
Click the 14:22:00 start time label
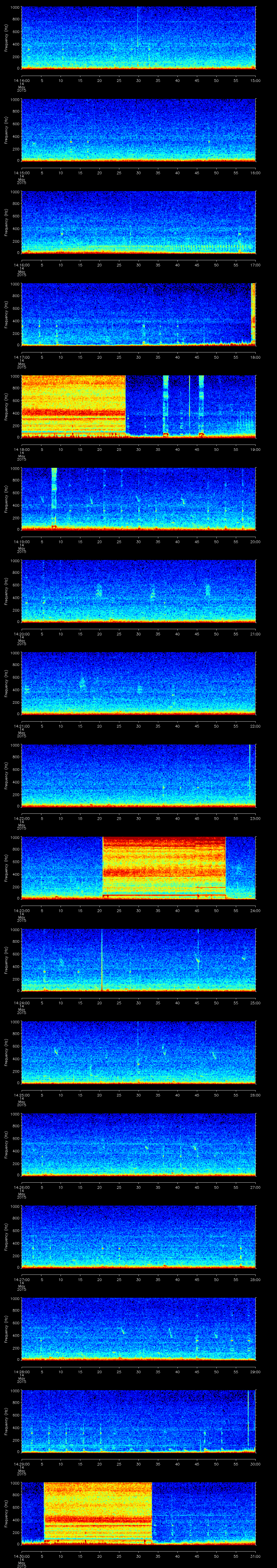click(21, 818)
